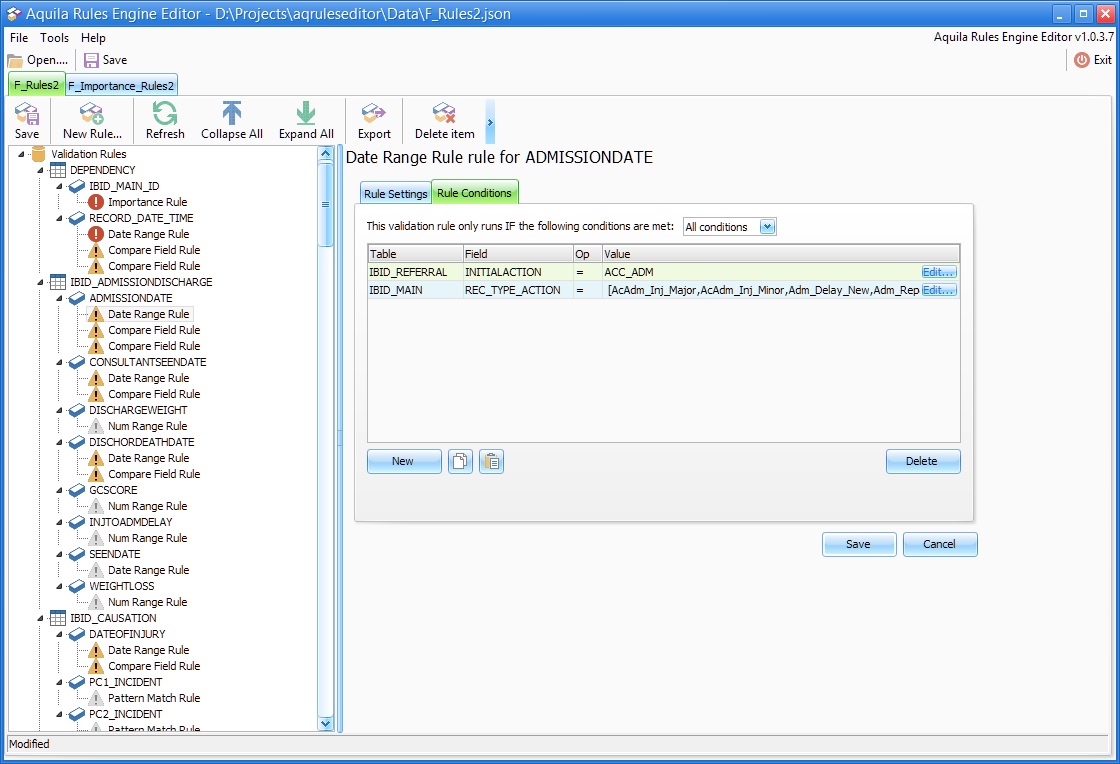Open the Tools menu
The image size is (1120, 764).
[55, 38]
